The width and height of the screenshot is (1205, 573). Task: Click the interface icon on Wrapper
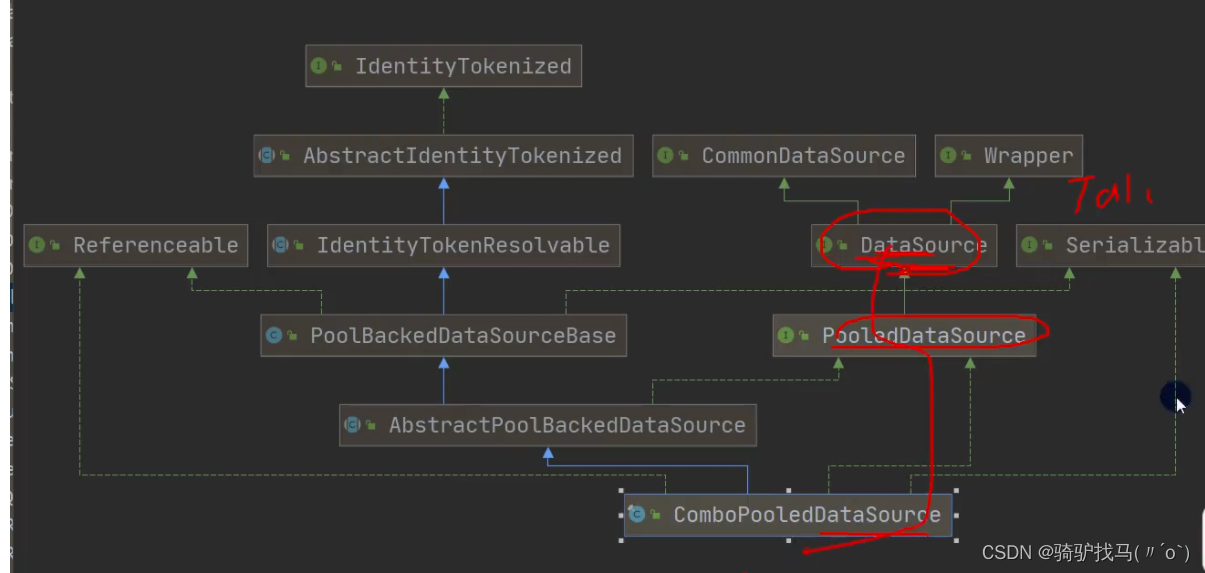(x=949, y=156)
